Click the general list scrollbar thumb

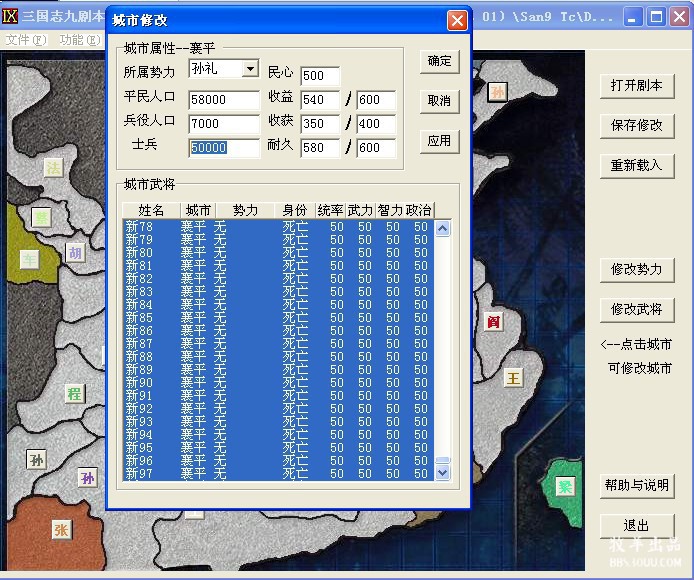pos(443,460)
